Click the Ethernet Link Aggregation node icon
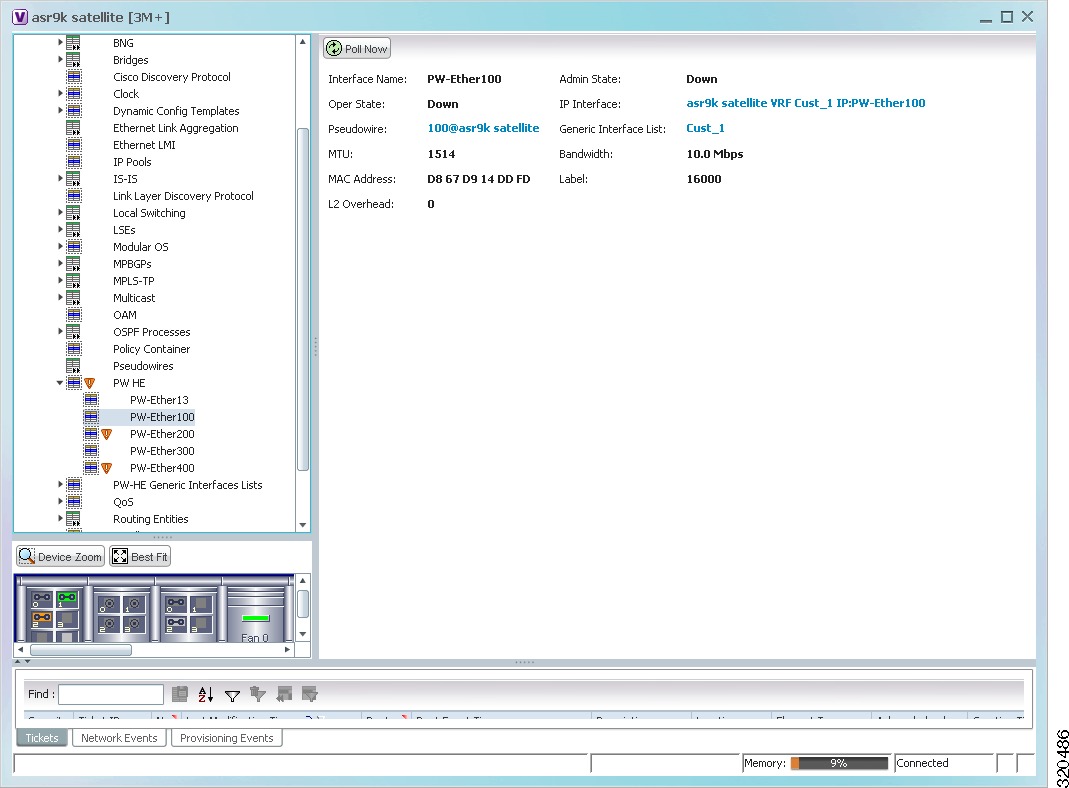This screenshot has width=1069, height=788. pos(74,127)
